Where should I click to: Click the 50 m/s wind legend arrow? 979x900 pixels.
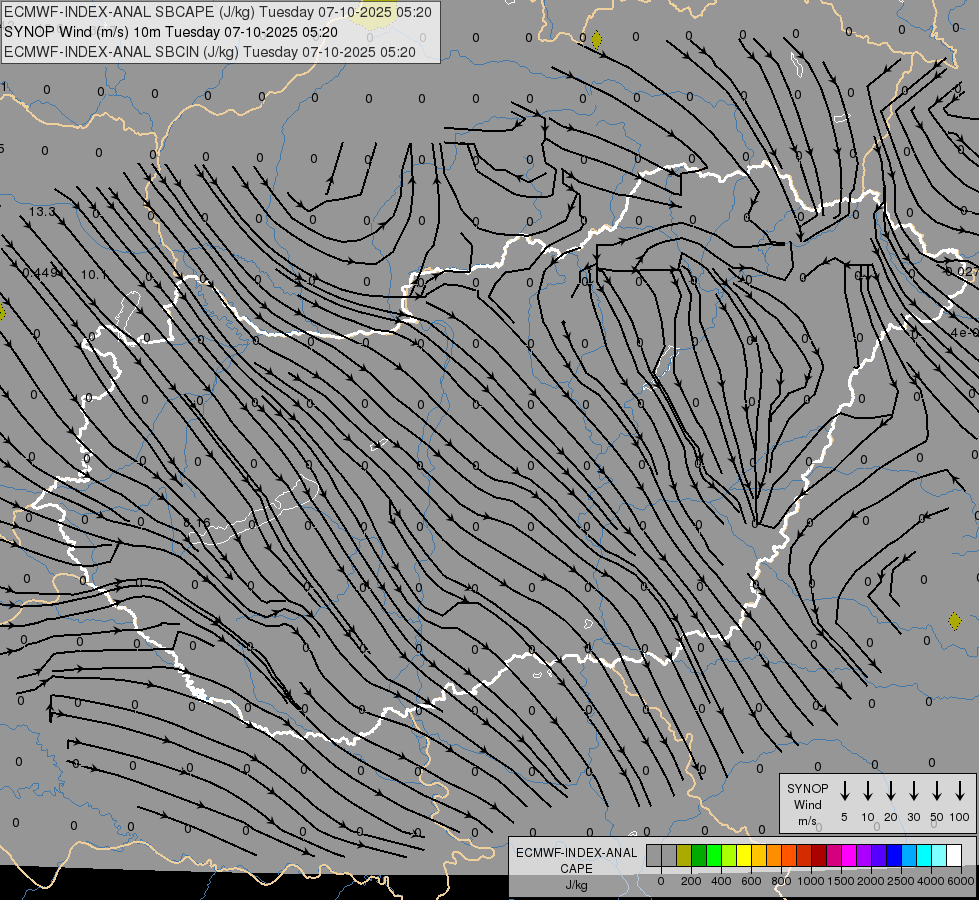[x=937, y=791]
